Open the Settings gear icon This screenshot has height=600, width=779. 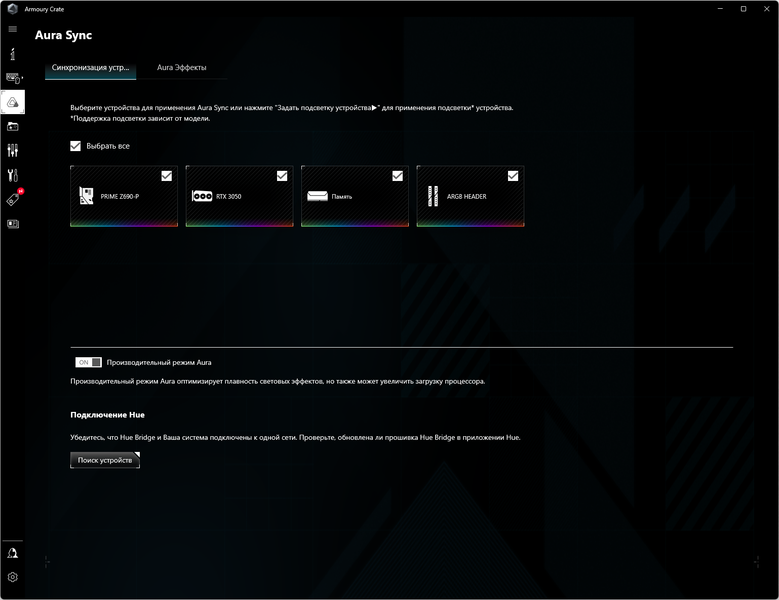pyautogui.click(x=12, y=577)
